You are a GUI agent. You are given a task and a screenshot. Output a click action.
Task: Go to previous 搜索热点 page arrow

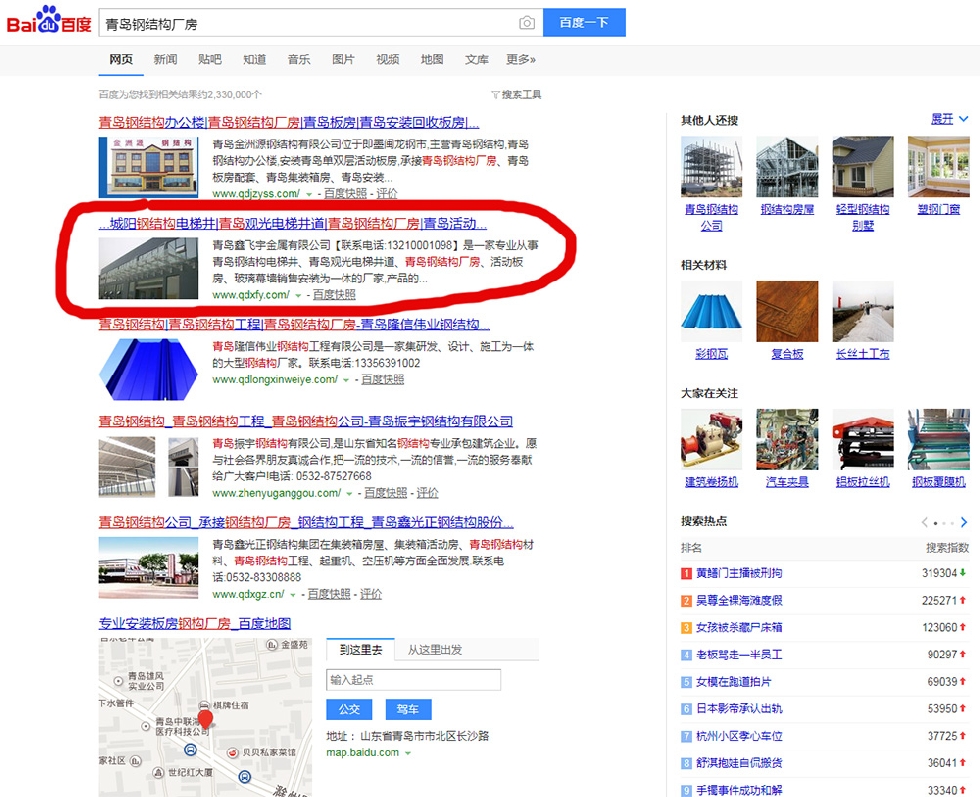tap(924, 522)
